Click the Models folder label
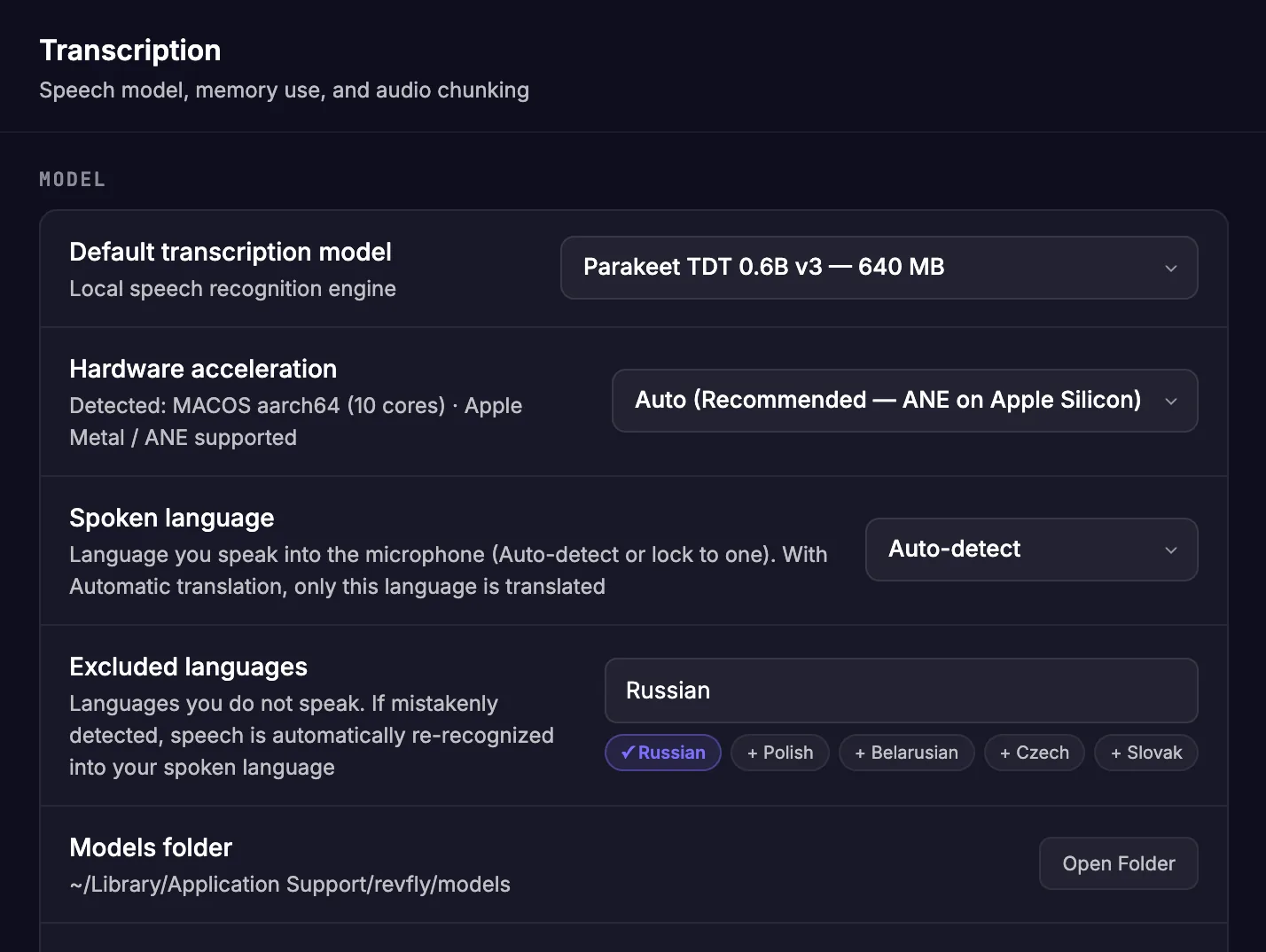 point(151,847)
